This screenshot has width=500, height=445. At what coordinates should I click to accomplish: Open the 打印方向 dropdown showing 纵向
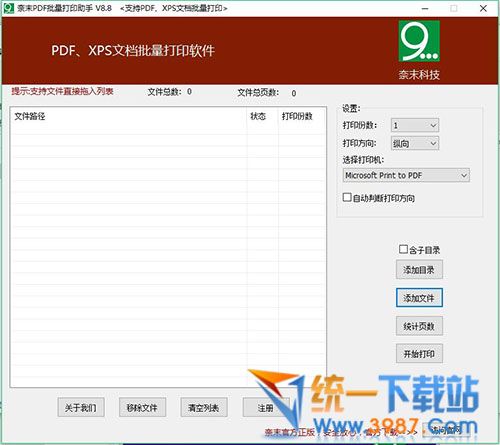pyautogui.click(x=415, y=143)
